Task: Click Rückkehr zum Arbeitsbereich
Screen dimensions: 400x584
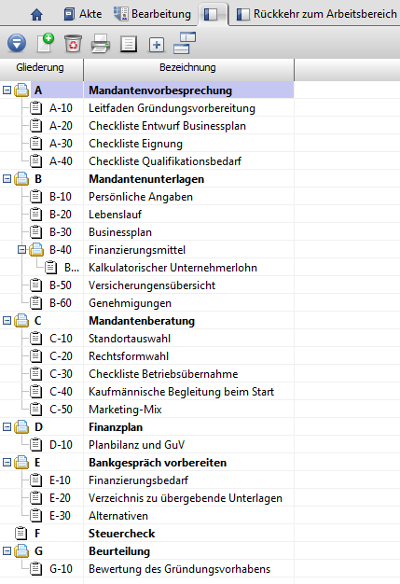Action: (x=317, y=14)
